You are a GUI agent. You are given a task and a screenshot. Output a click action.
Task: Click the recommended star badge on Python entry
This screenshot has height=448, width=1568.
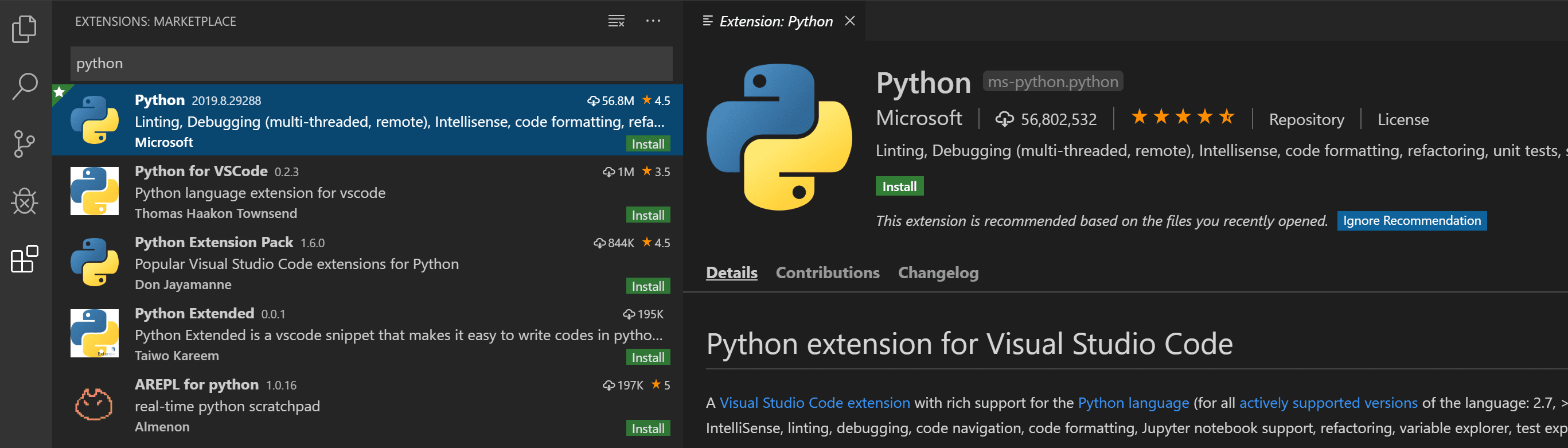(x=60, y=92)
